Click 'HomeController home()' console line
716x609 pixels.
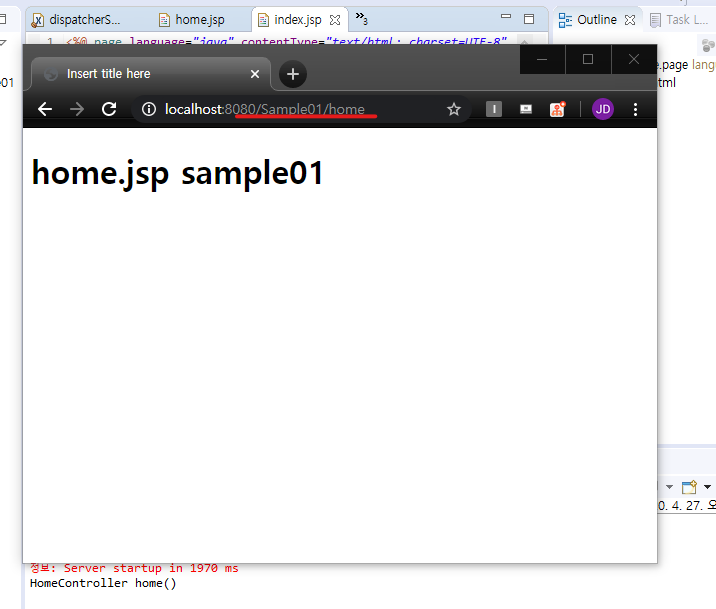click(103, 583)
